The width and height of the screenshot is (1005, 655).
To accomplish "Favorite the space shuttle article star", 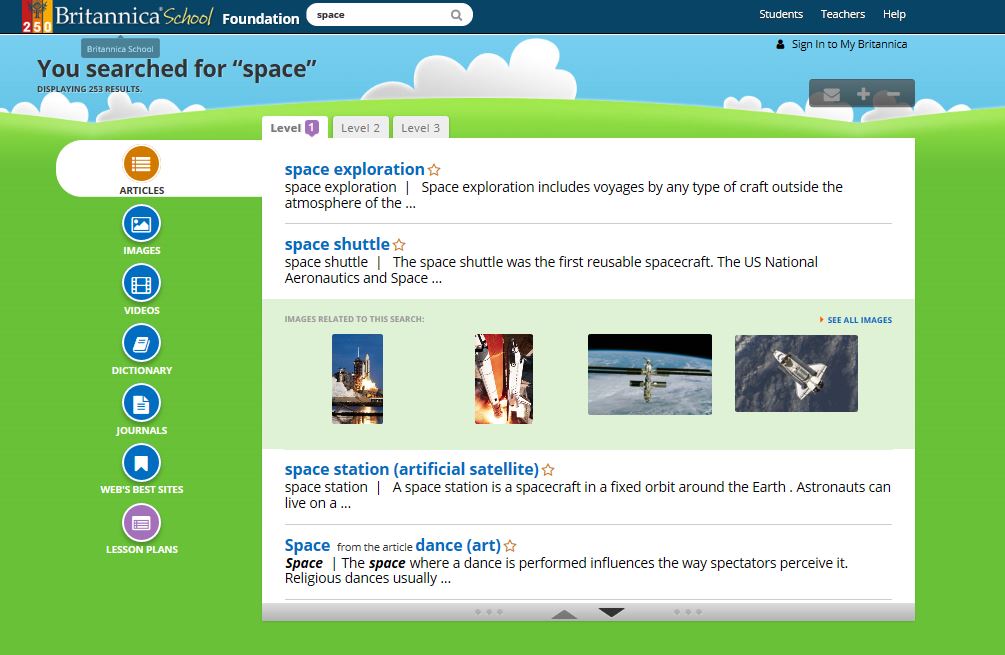I will [399, 245].
